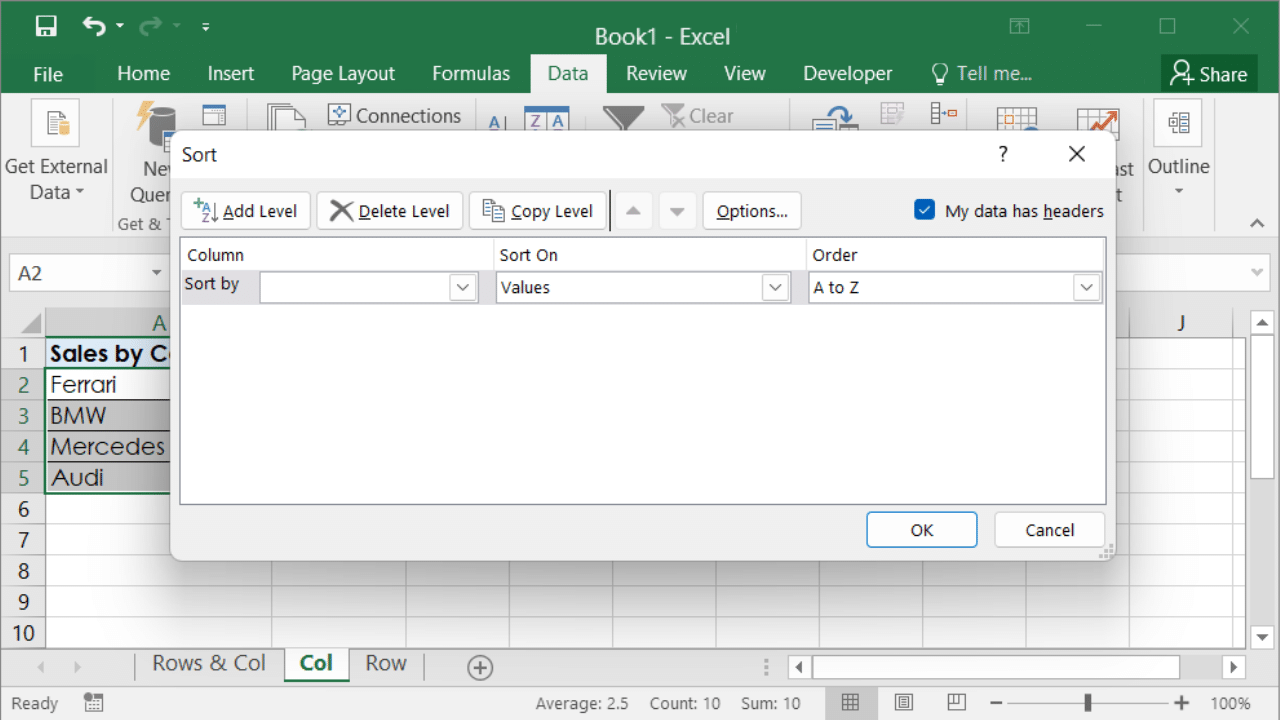The height and width of the screenshot is (720, 1280).
Task: Add a new sheet with plus icon
Action: [480, 667]
